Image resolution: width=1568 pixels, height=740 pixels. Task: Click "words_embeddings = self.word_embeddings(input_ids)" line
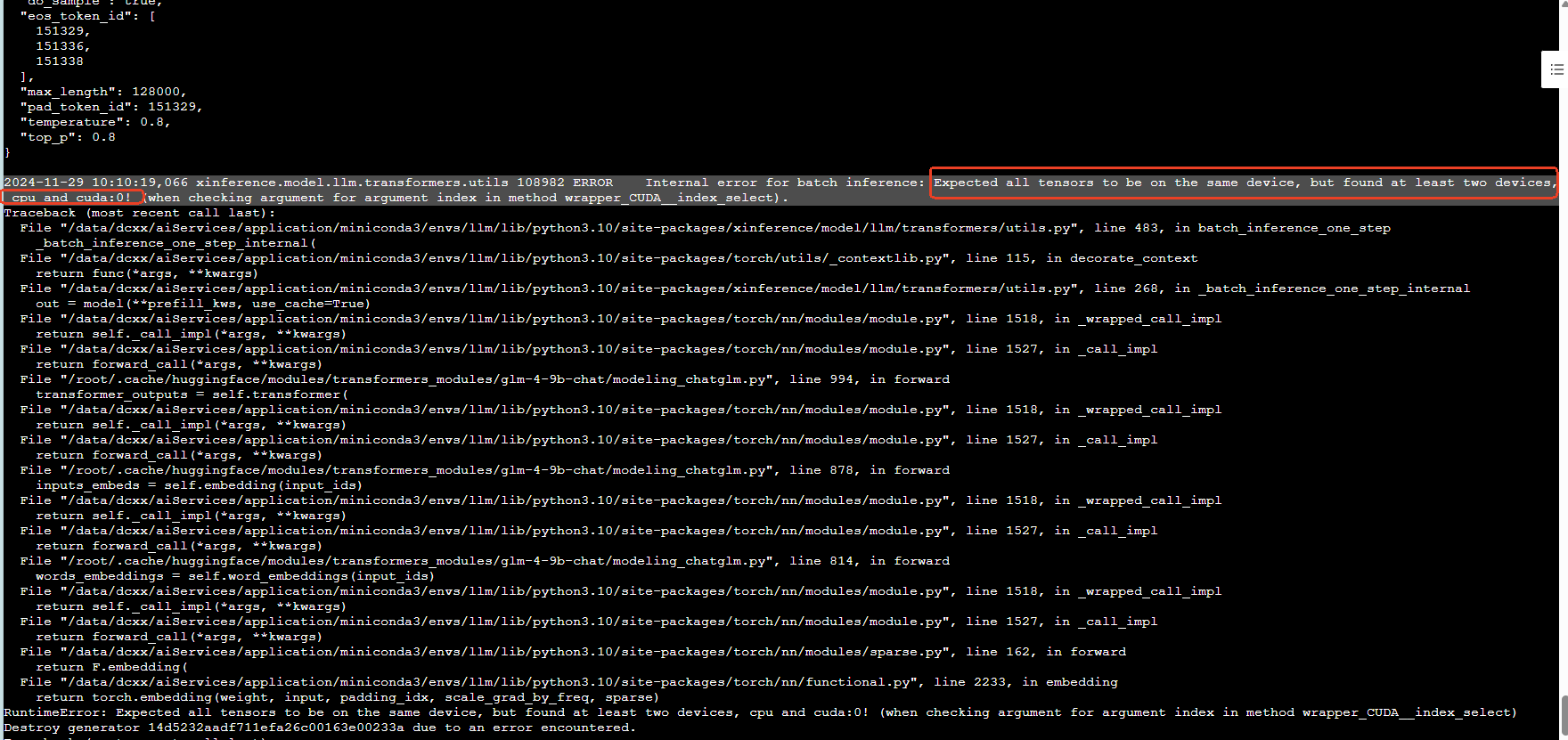click(235, 576)
